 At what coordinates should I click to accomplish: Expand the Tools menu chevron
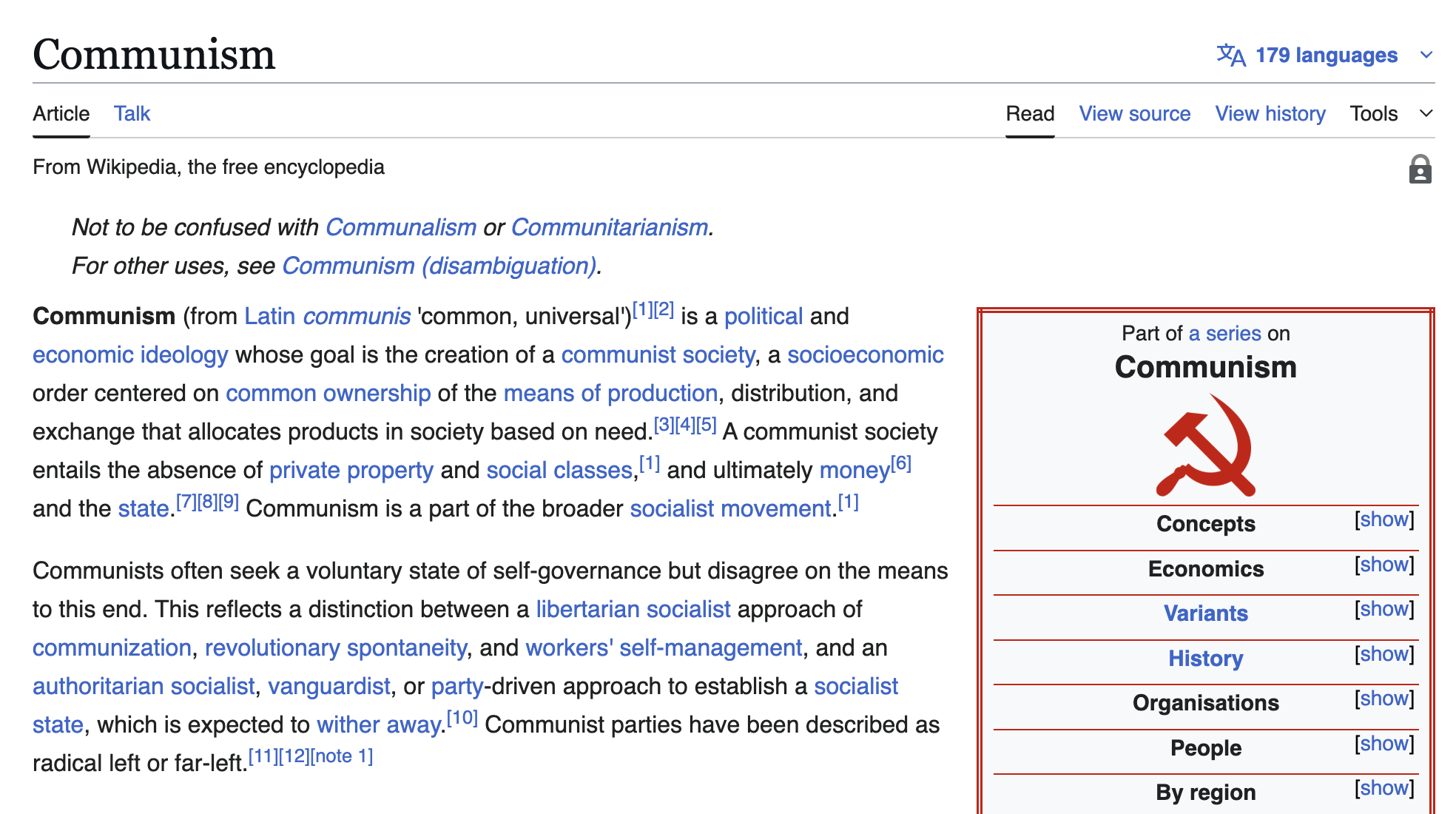pyautogui.click(x=1426, y=113)
